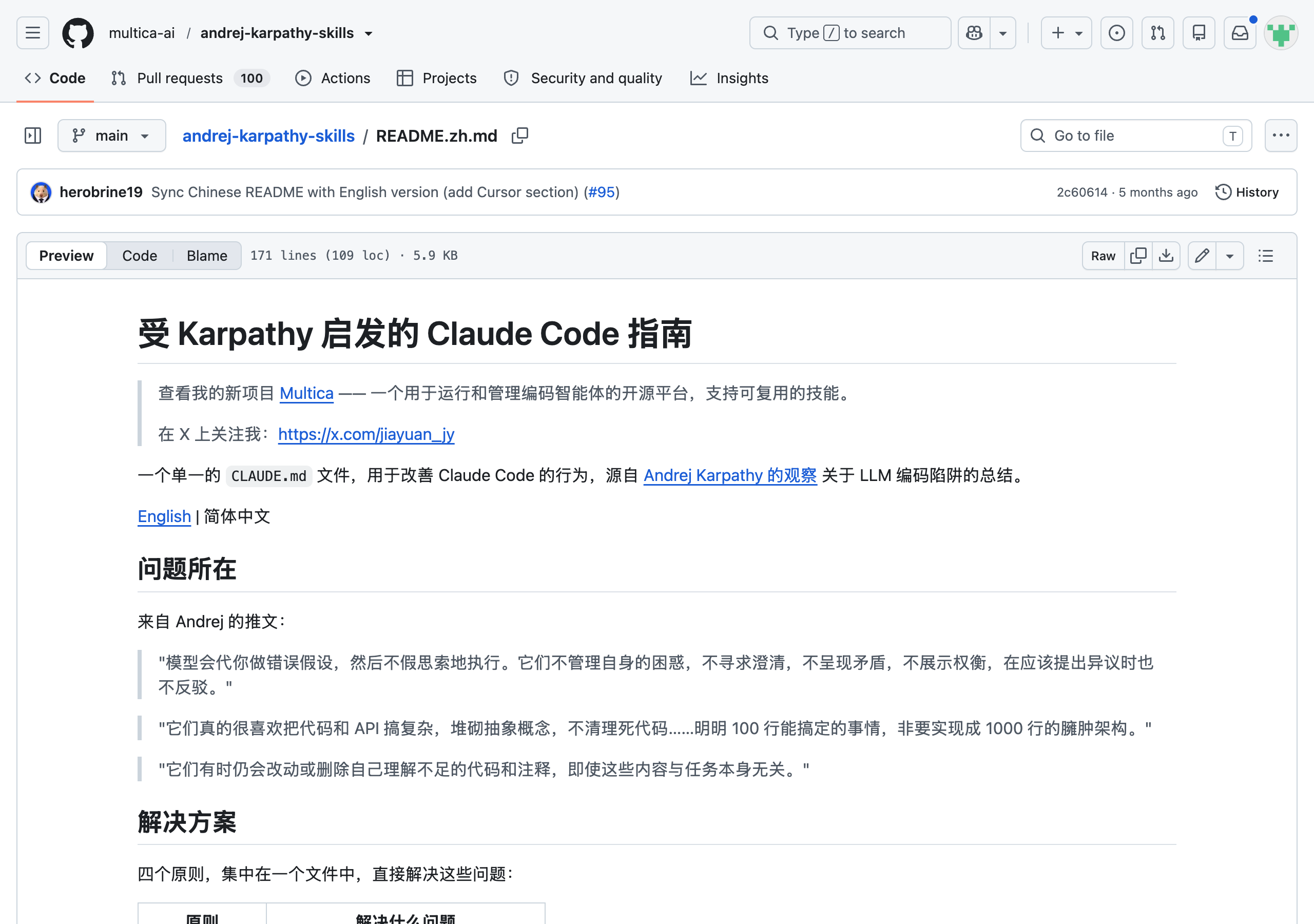
Task: Focus the Go to file field
Action: click(x=1136, y=136)
